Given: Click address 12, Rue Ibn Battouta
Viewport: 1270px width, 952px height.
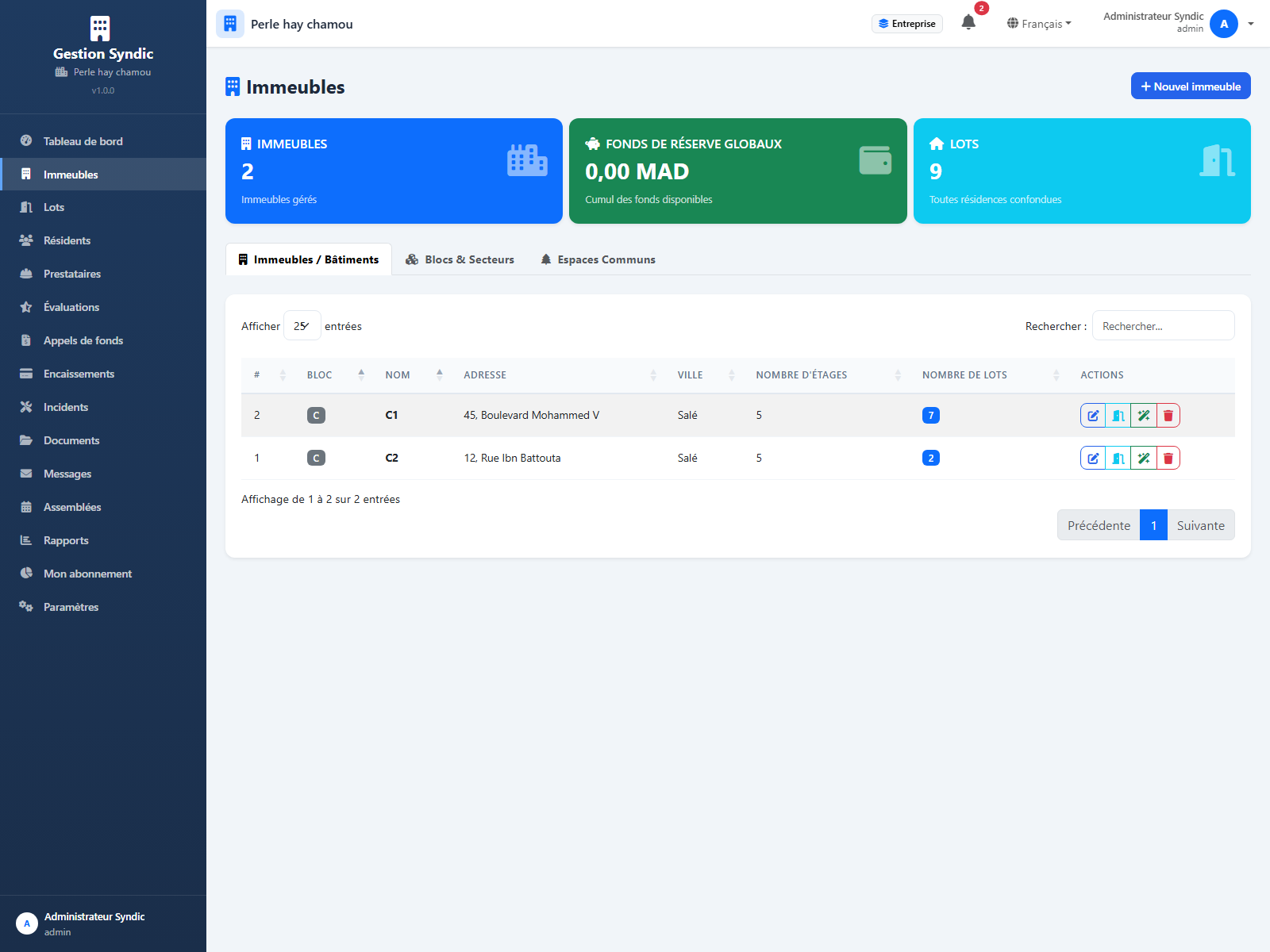Looking at the screenshot, I should [x=512, y=458].
